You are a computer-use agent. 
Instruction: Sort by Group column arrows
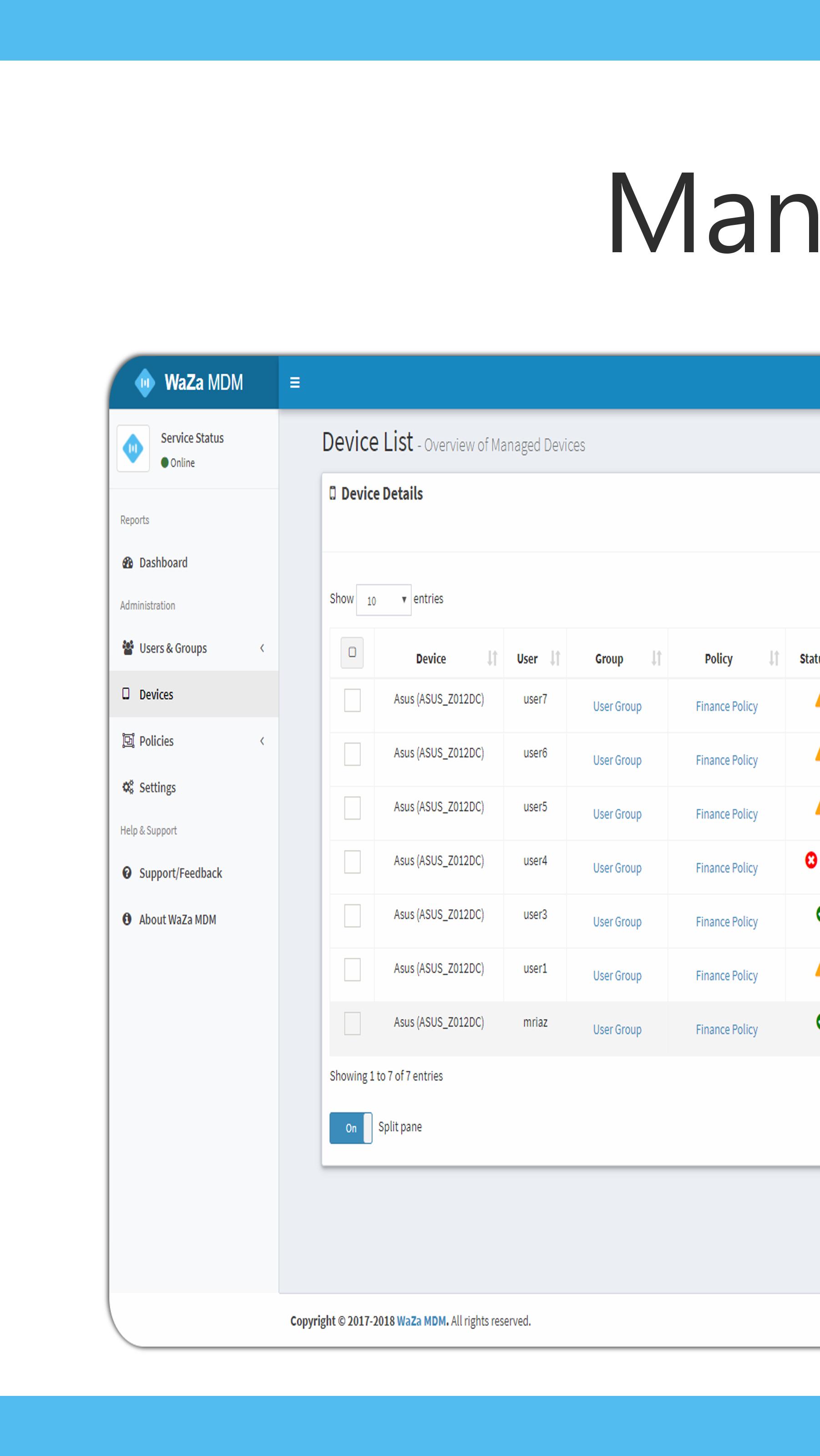656,658
